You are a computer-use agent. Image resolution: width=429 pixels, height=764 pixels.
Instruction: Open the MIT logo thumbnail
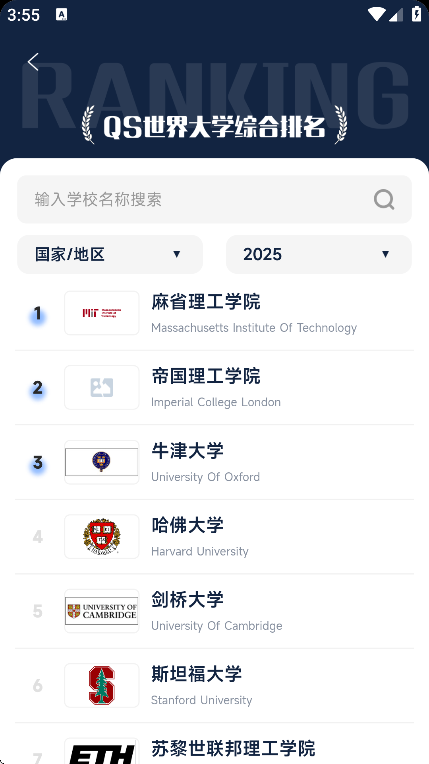click(x=102, y=313)
